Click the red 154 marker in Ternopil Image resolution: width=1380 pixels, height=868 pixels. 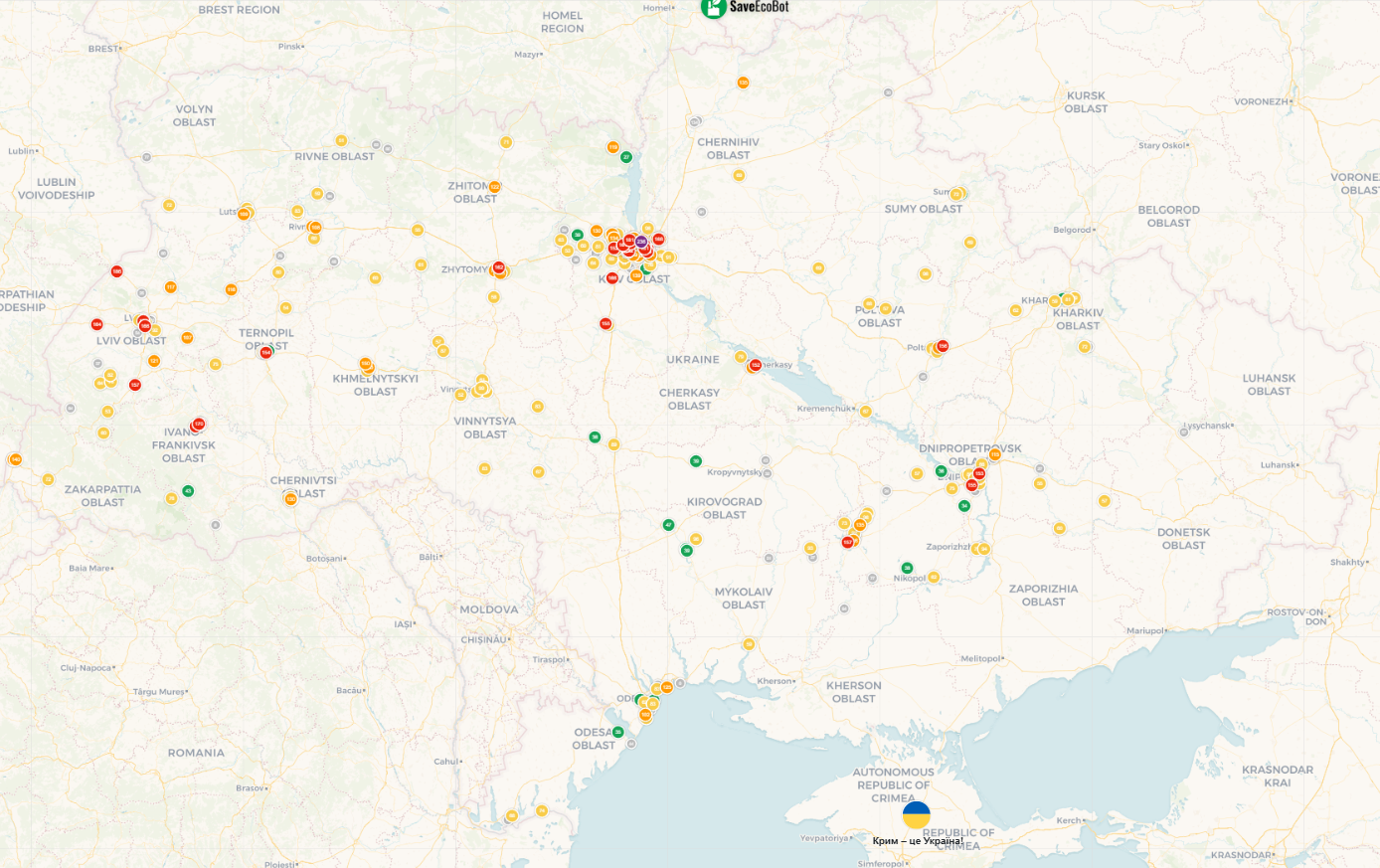(x=265, y=353)
